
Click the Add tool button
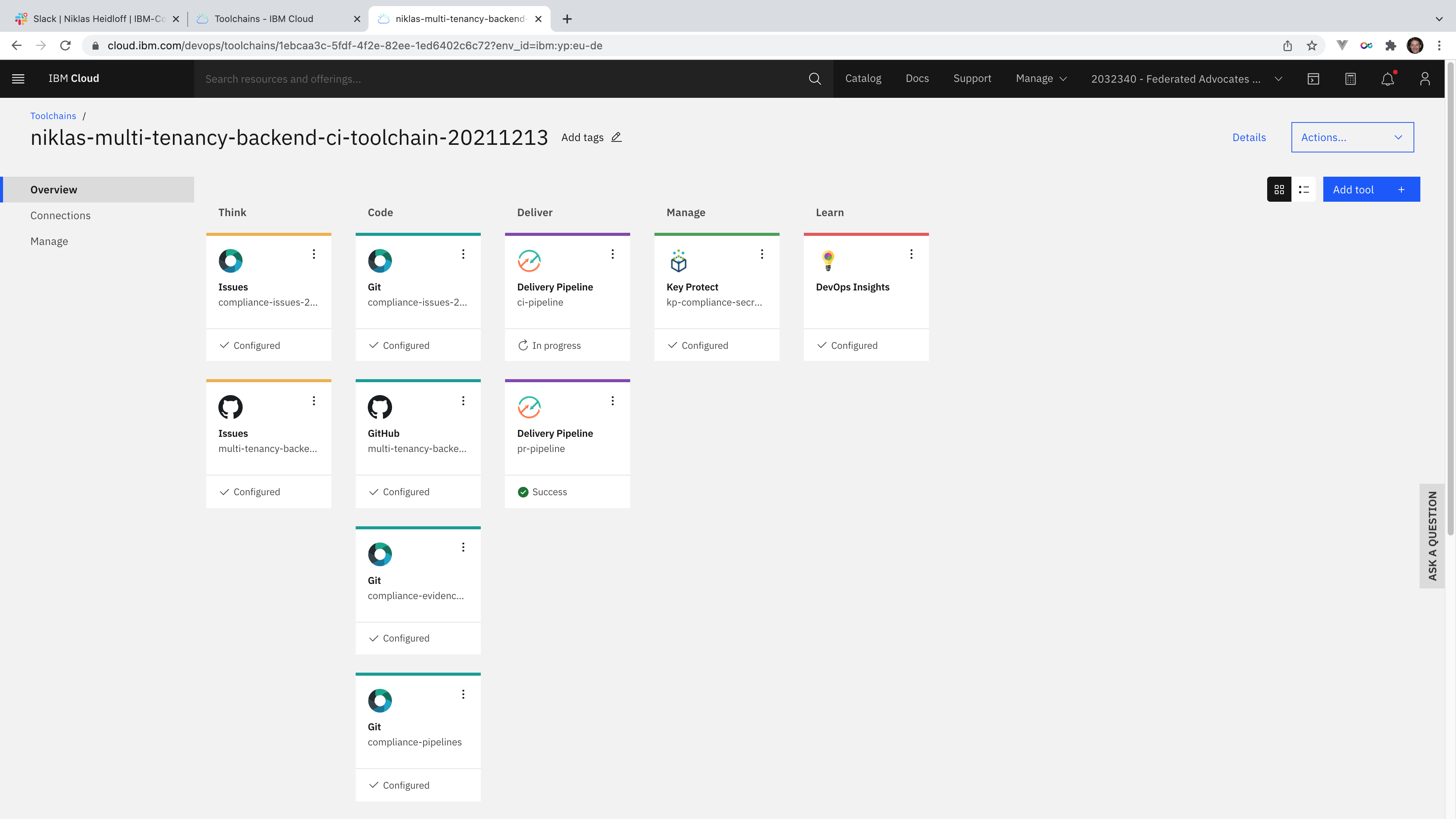tap(1371, 189)
